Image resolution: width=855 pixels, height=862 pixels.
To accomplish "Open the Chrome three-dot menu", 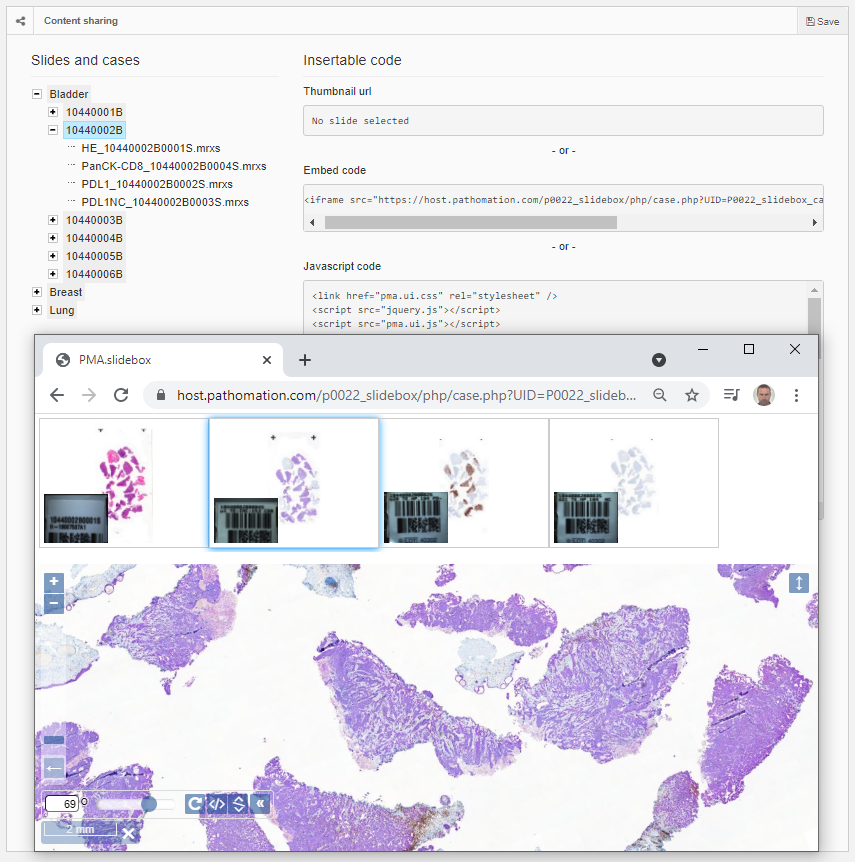I will pos(796,395).
